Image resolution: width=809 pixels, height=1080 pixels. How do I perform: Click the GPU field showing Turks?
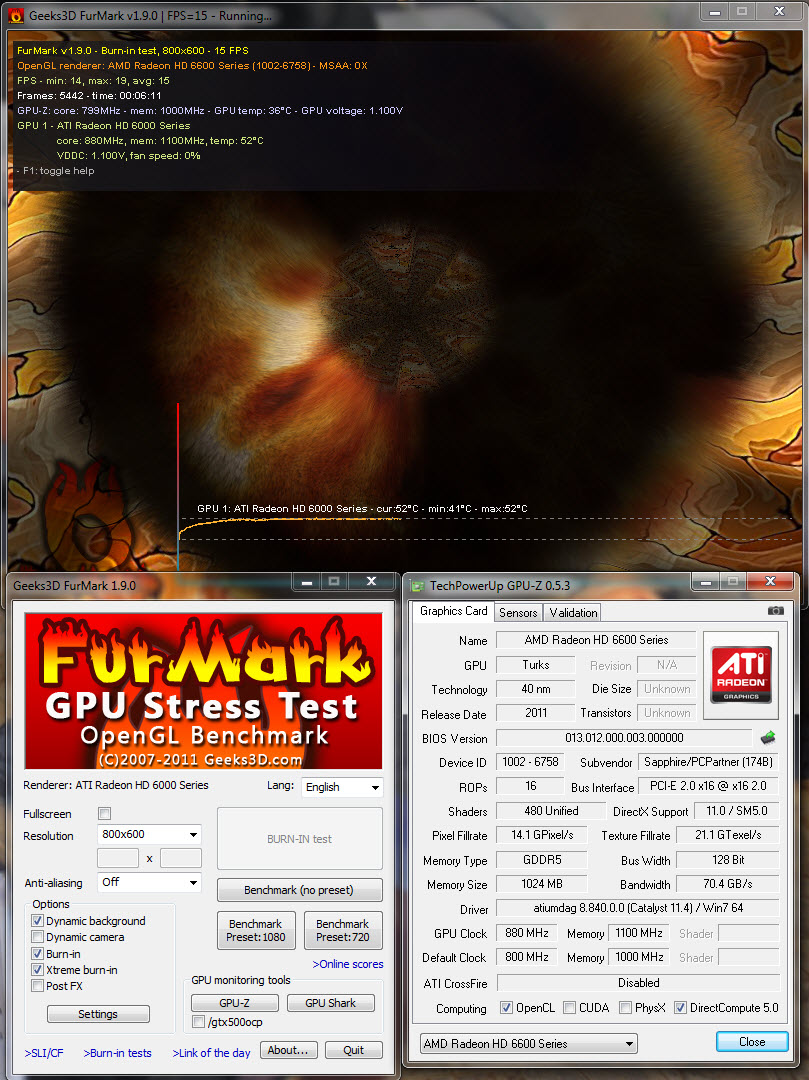pyautogui.click(x=535, y=665)
